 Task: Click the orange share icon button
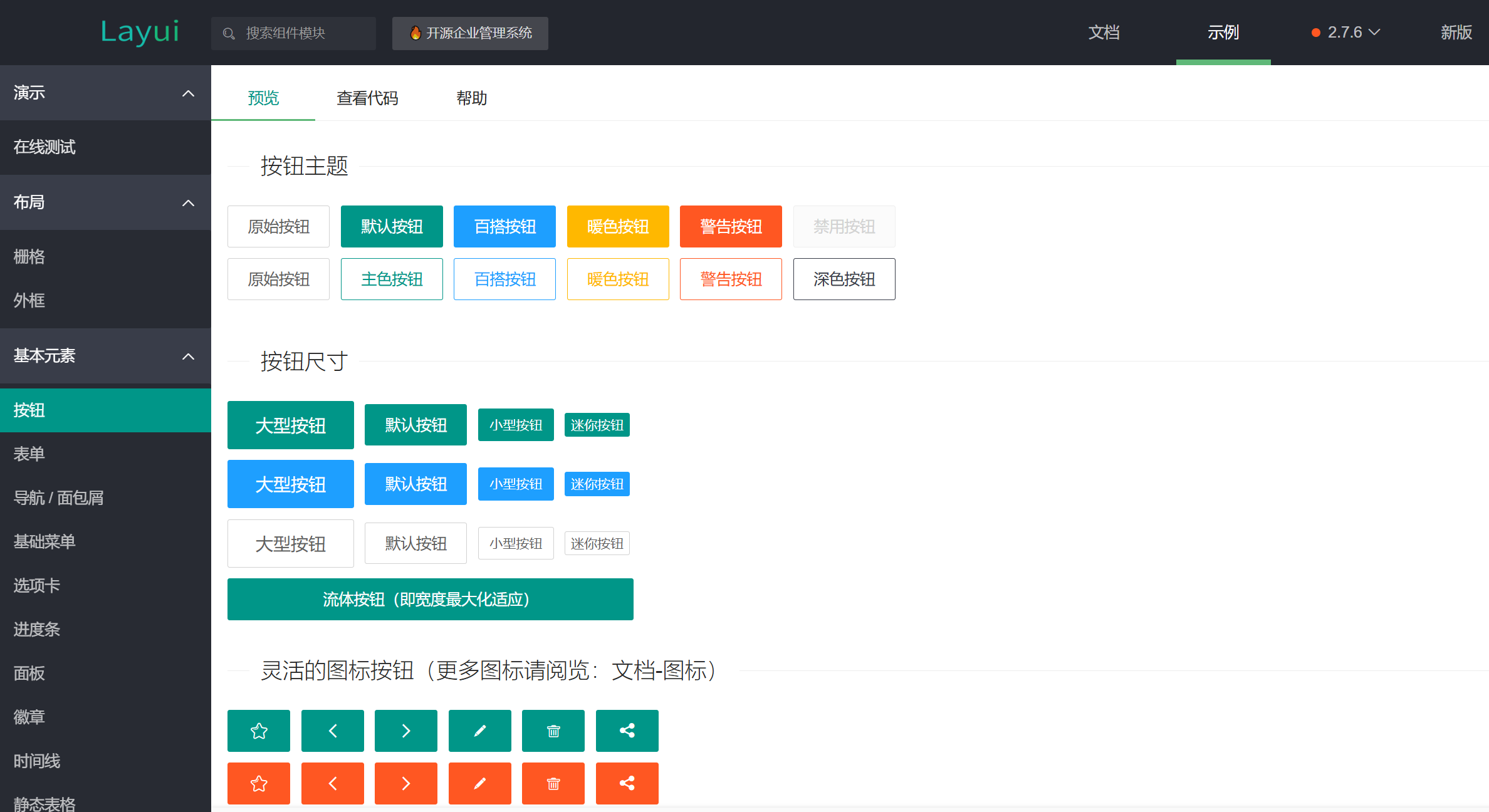(x=627, y=783)
